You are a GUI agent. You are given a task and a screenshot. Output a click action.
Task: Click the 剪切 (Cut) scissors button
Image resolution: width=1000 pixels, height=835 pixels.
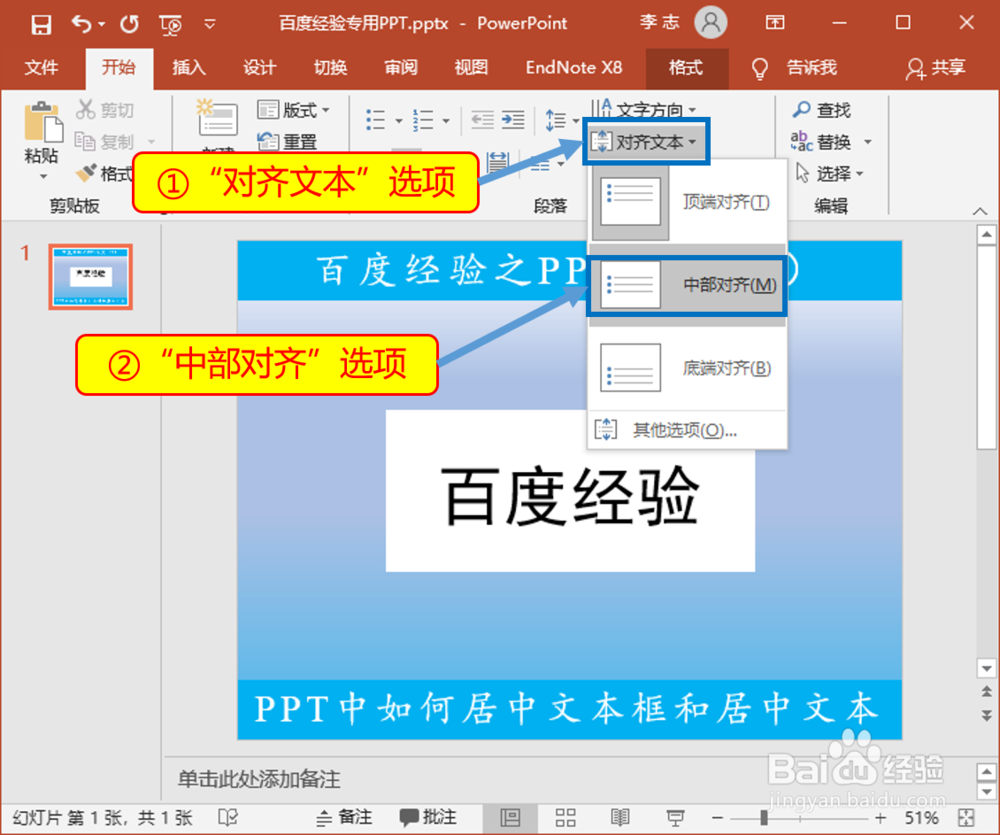point(105,110)
